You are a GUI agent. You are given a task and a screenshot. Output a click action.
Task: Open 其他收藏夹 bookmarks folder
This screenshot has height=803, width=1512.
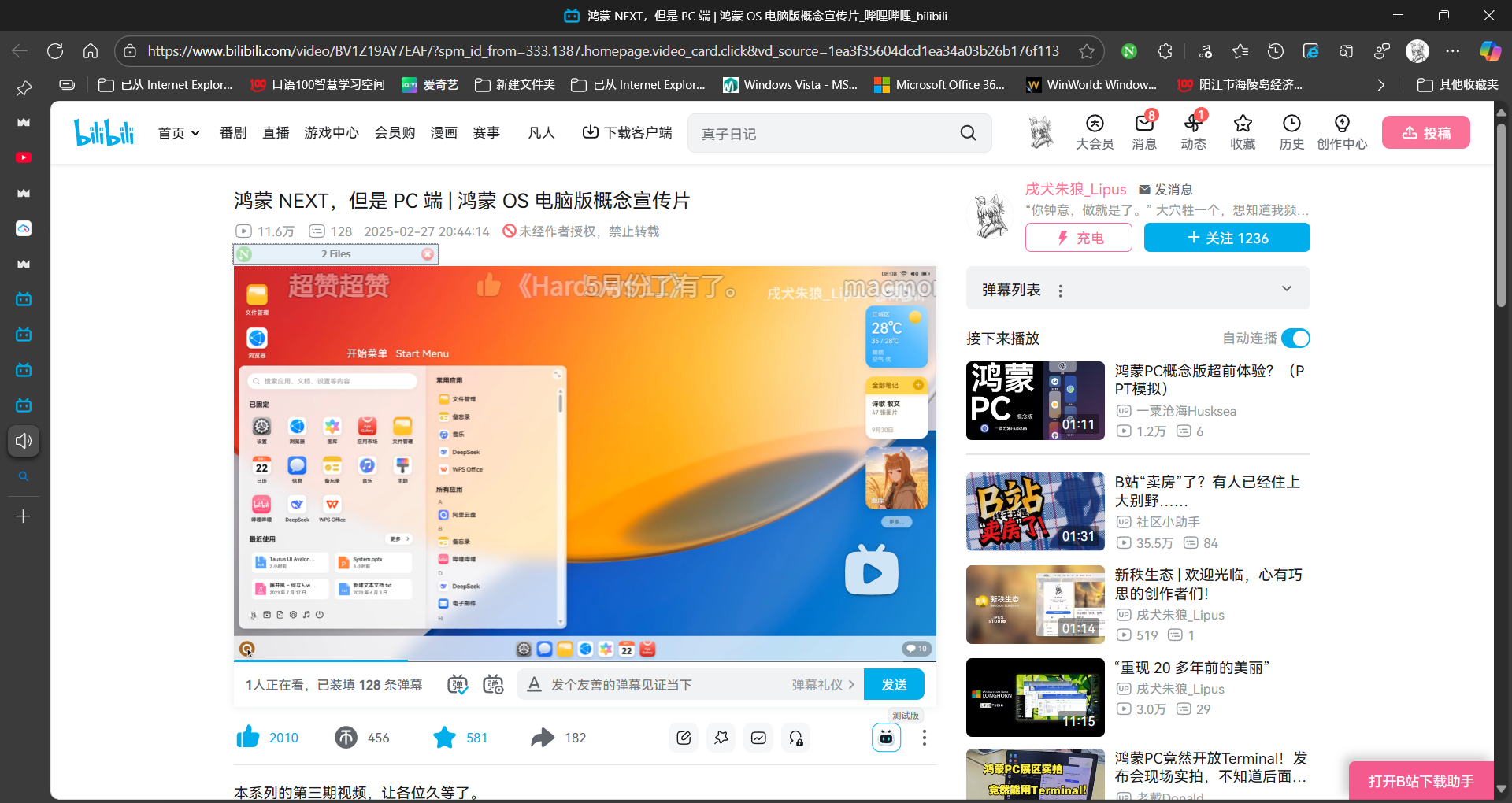[1458, 84]
